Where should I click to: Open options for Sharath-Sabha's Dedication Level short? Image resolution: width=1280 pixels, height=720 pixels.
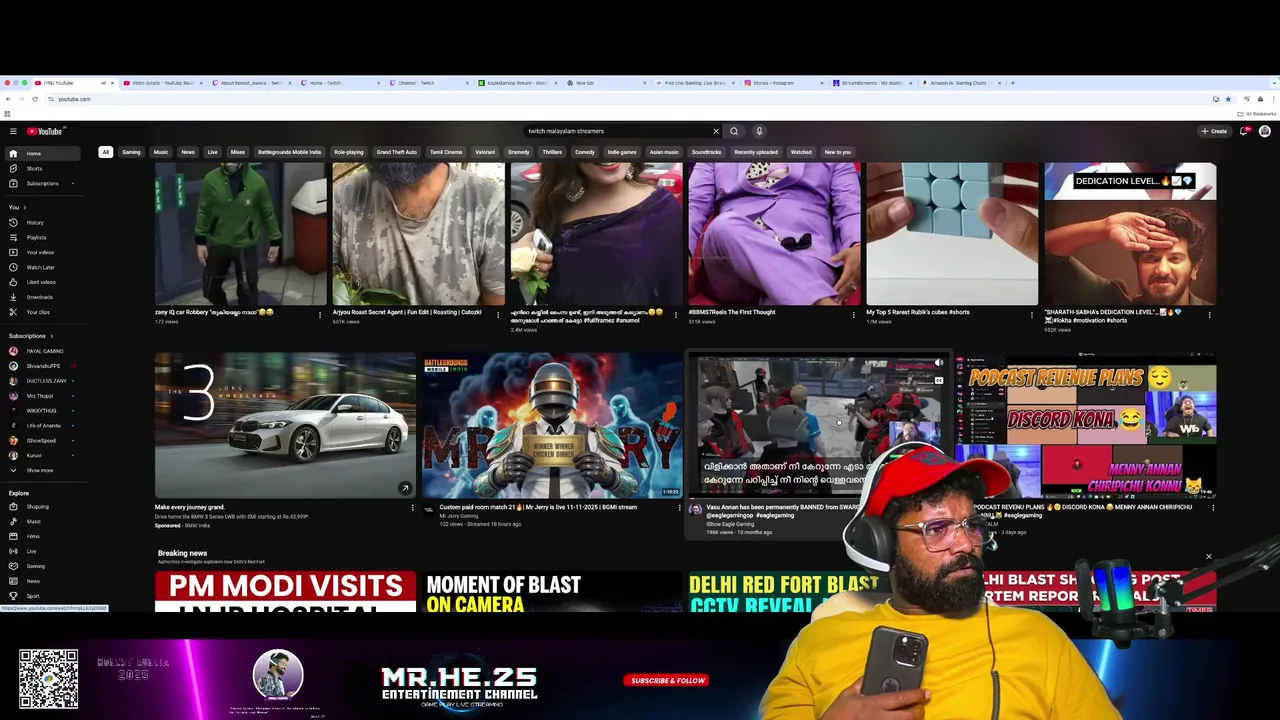coord(1210,315)
